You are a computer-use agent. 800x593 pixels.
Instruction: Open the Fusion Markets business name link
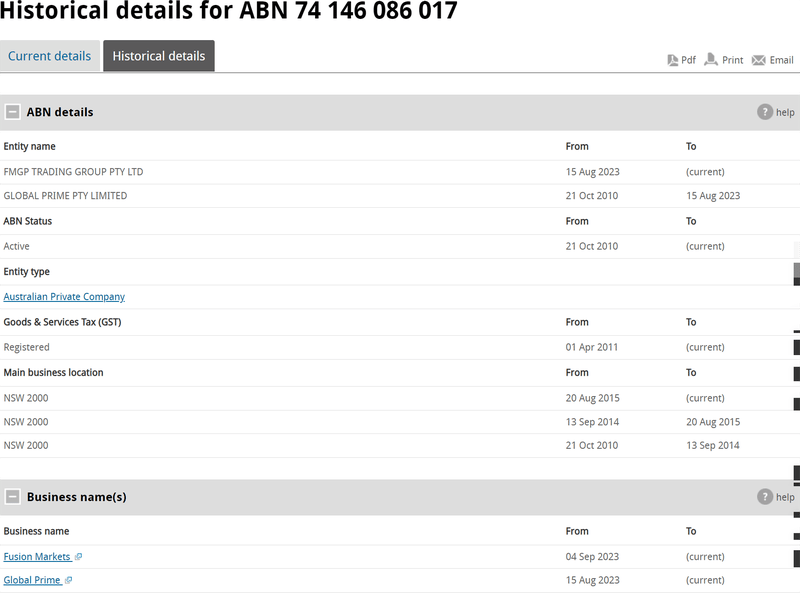point(37,557)
